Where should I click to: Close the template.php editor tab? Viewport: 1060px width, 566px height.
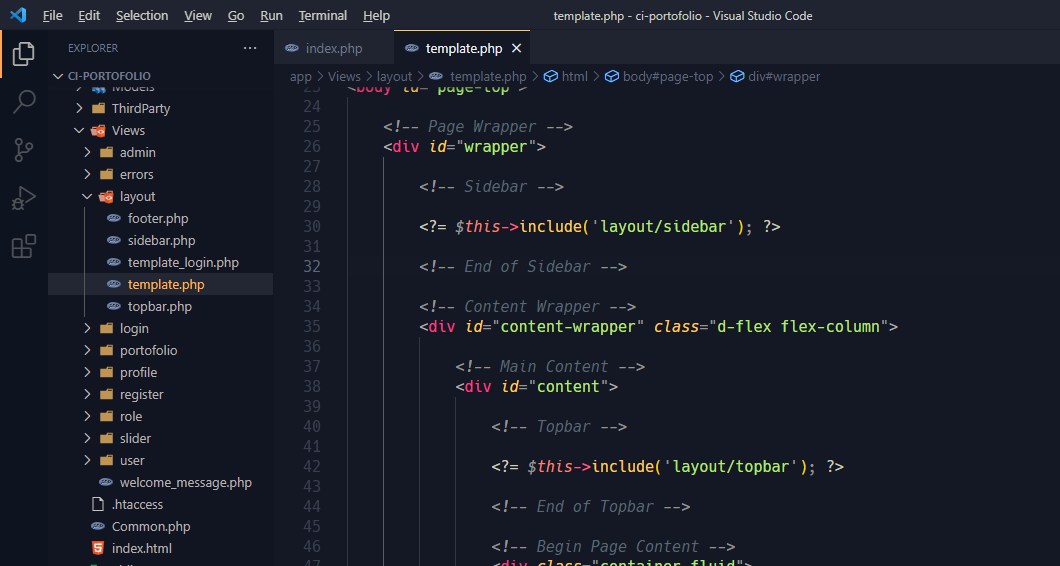(x=516, y=48)
